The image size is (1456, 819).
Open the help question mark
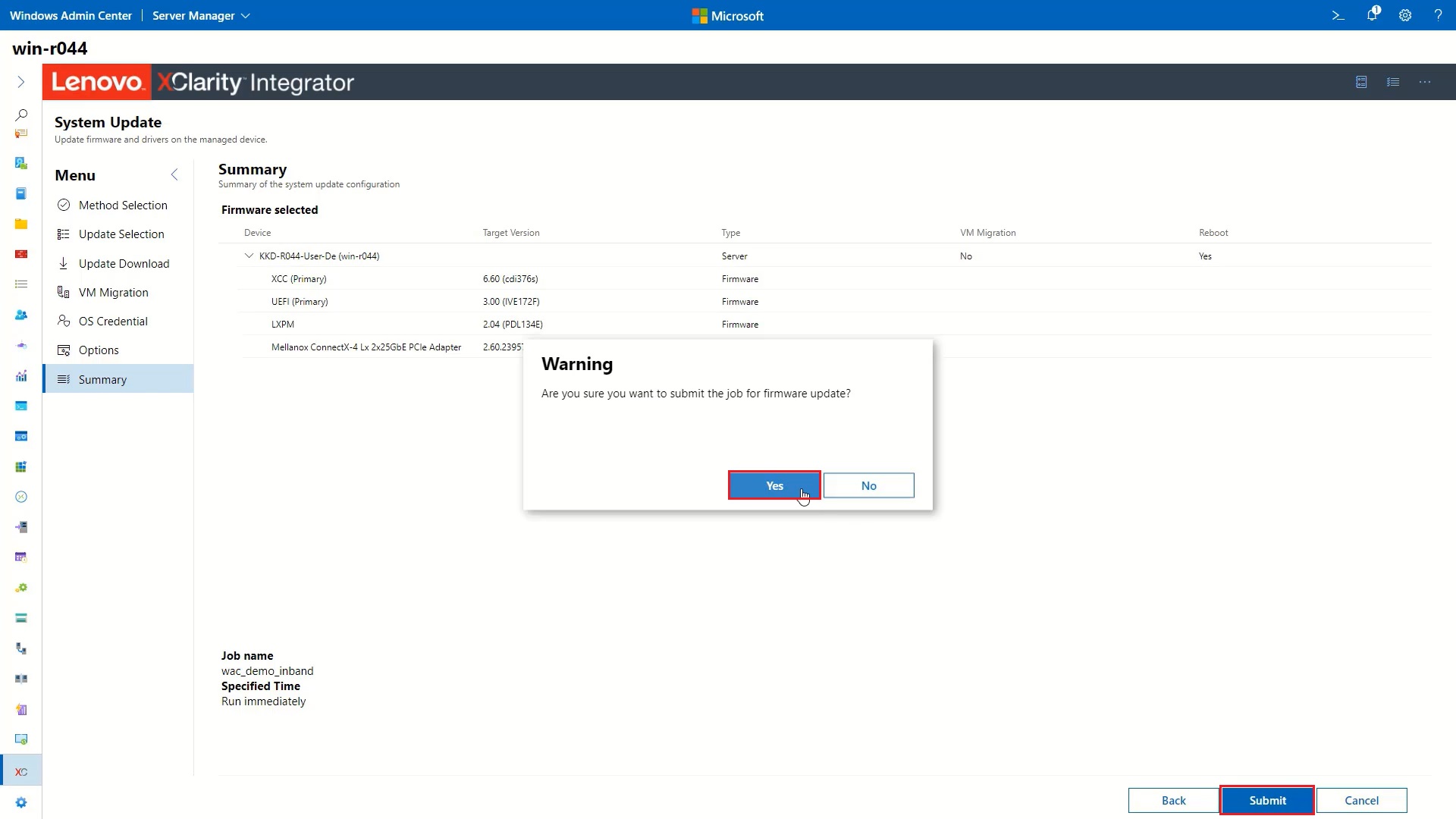click(x=1438, y=15)
